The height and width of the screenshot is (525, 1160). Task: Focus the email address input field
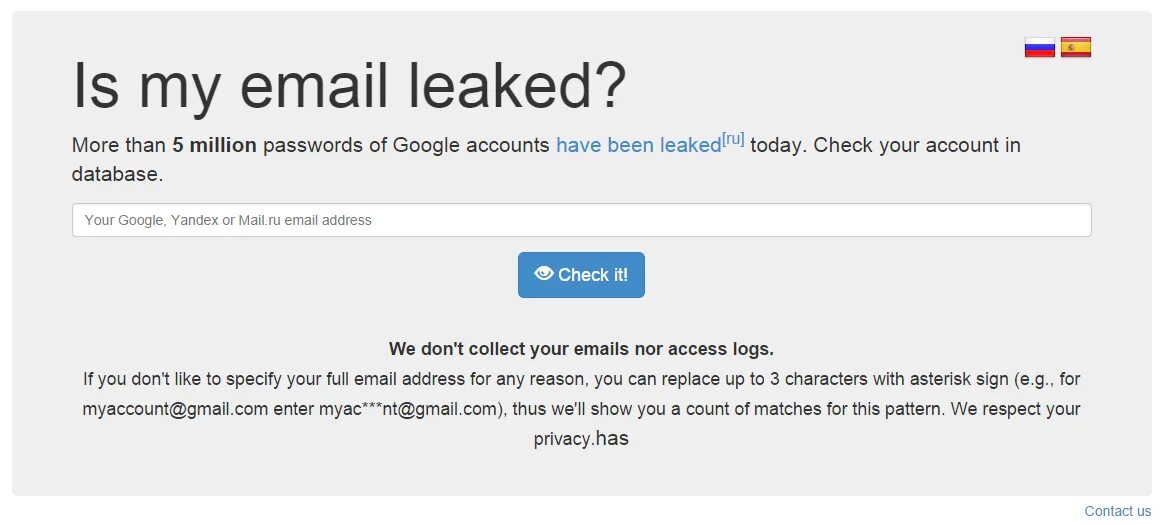[x=581, y=220]
